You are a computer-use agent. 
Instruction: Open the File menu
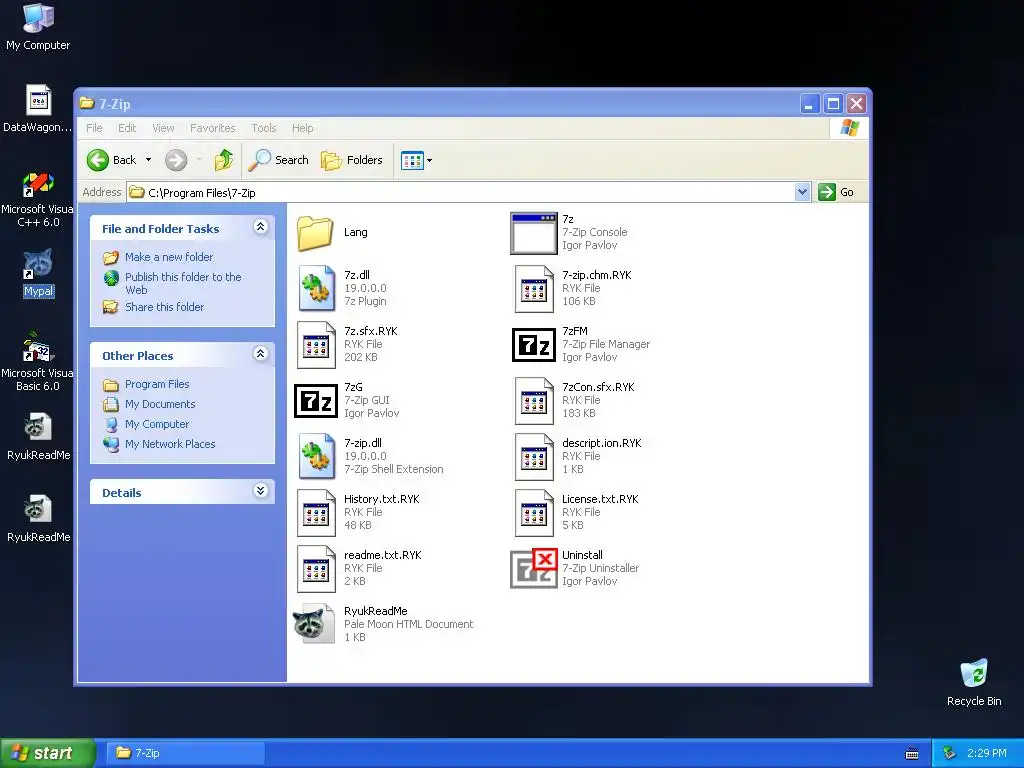(94, 128)
